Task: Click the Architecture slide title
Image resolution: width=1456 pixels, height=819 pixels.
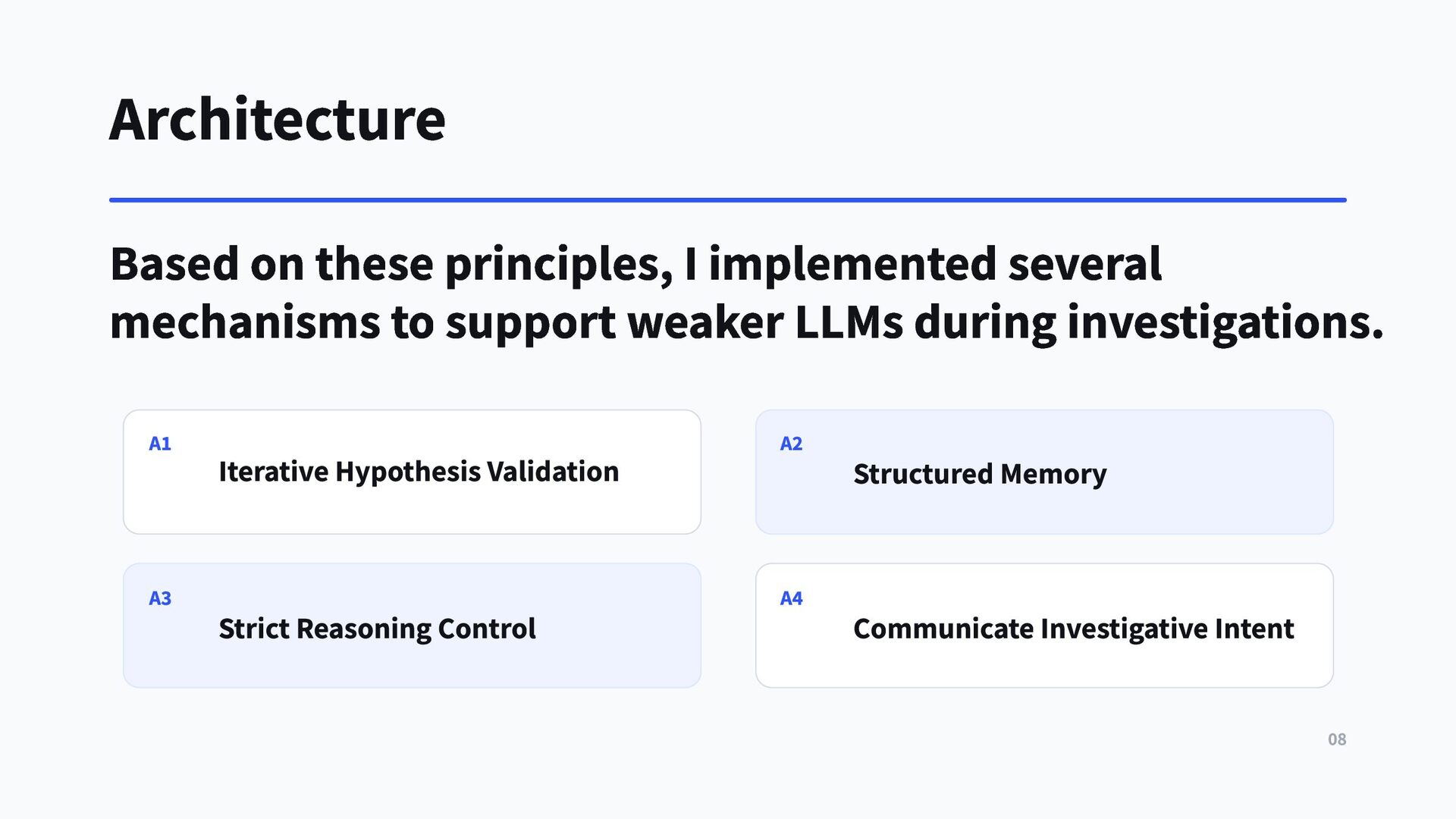Action: (x=278, y=120)
